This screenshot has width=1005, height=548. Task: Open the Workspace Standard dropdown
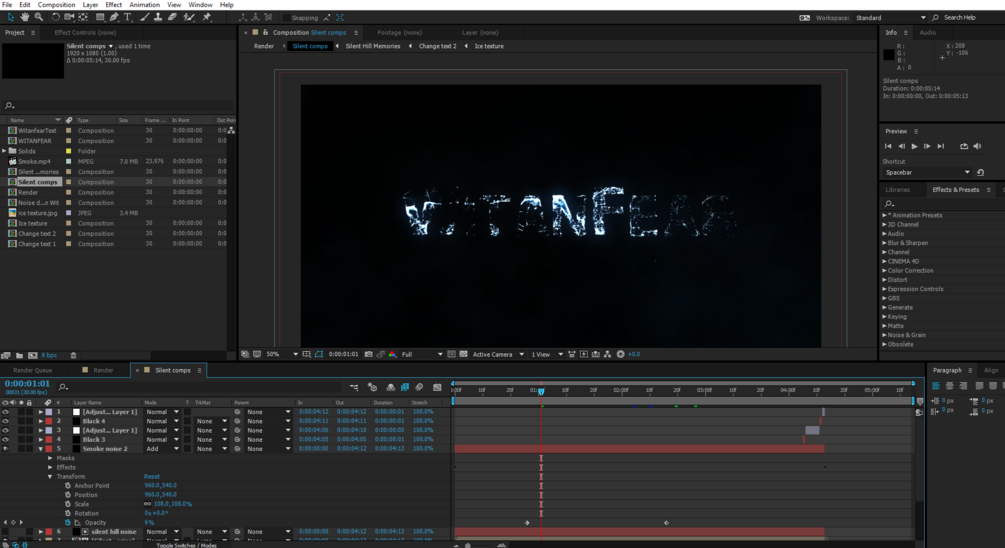pos(890,18)
